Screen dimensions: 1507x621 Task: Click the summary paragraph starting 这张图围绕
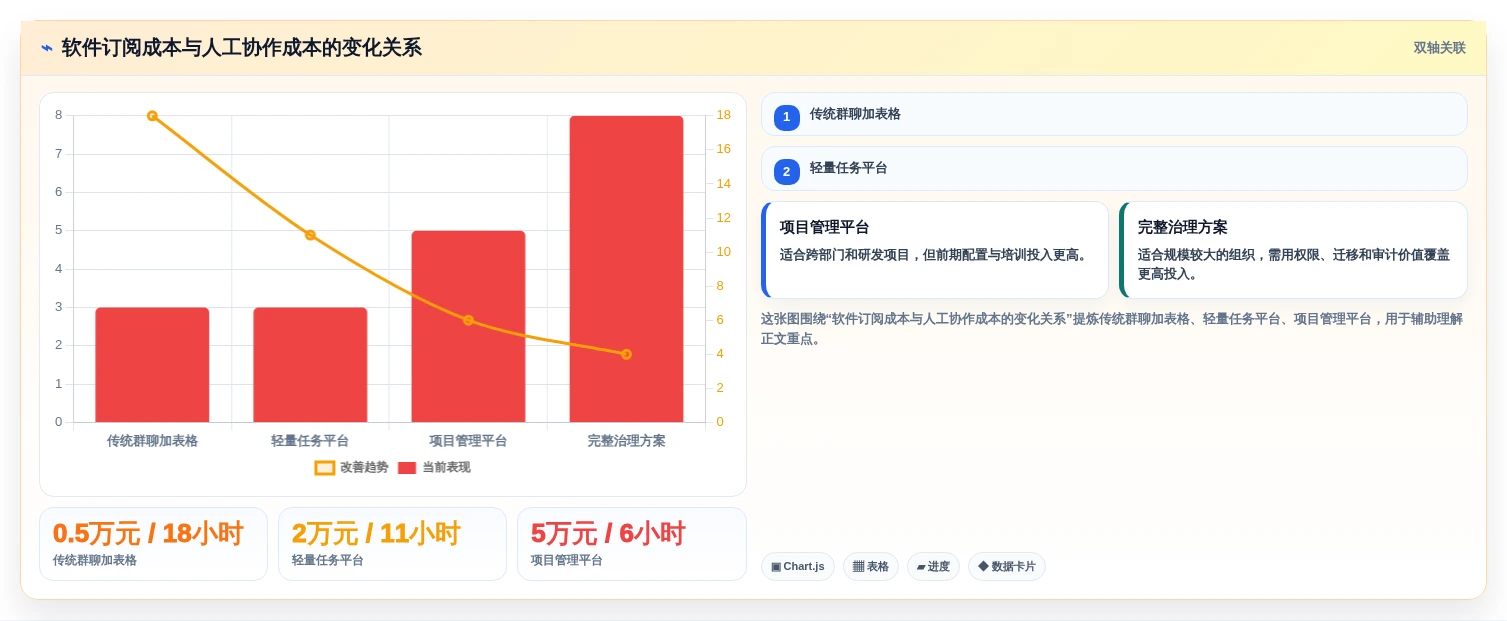(x=1112, y=329)
